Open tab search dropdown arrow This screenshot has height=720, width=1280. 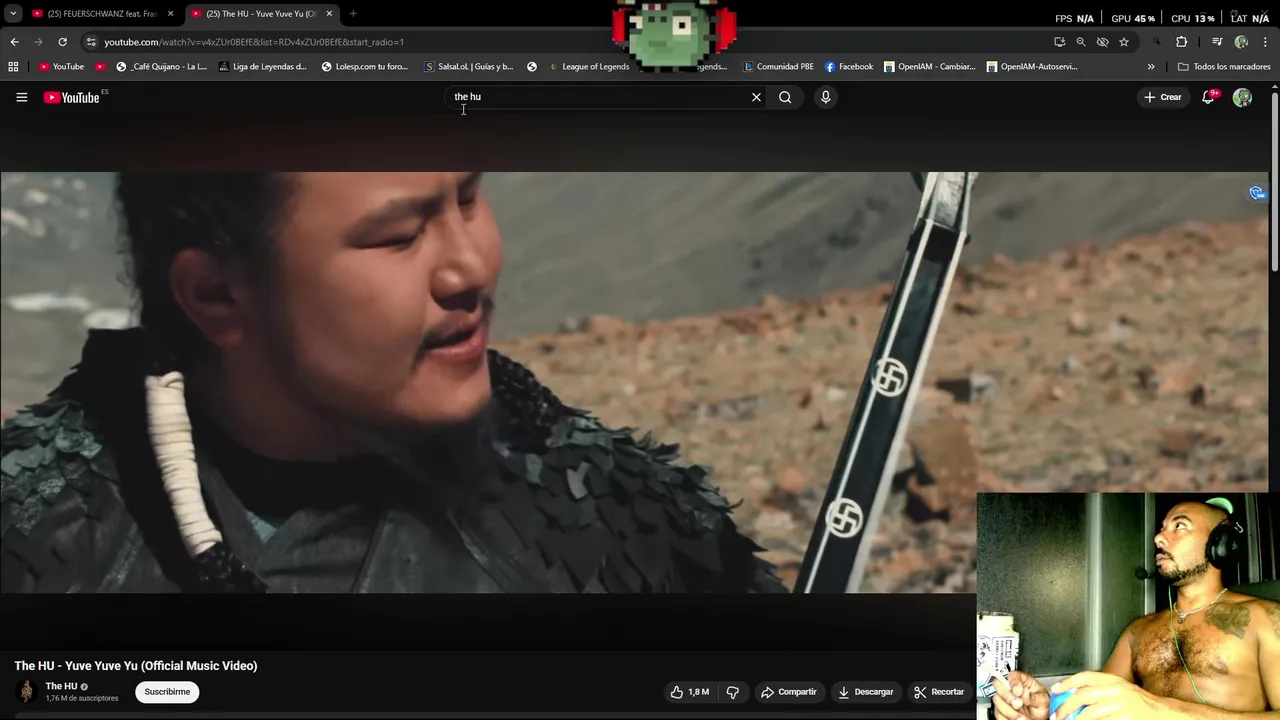coord(13,14)
